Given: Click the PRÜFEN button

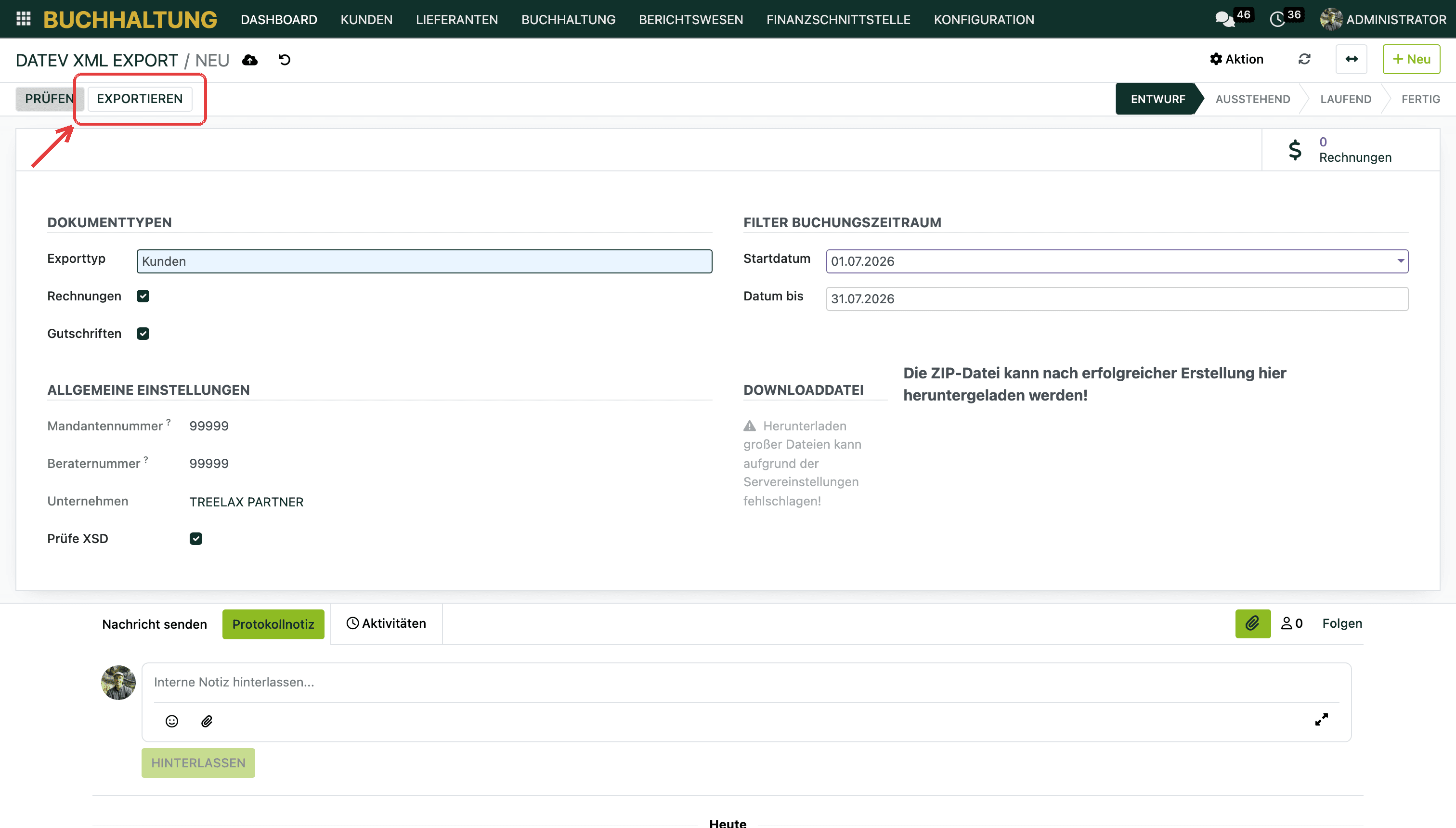Looking at the screenshot, I should 50,99.
